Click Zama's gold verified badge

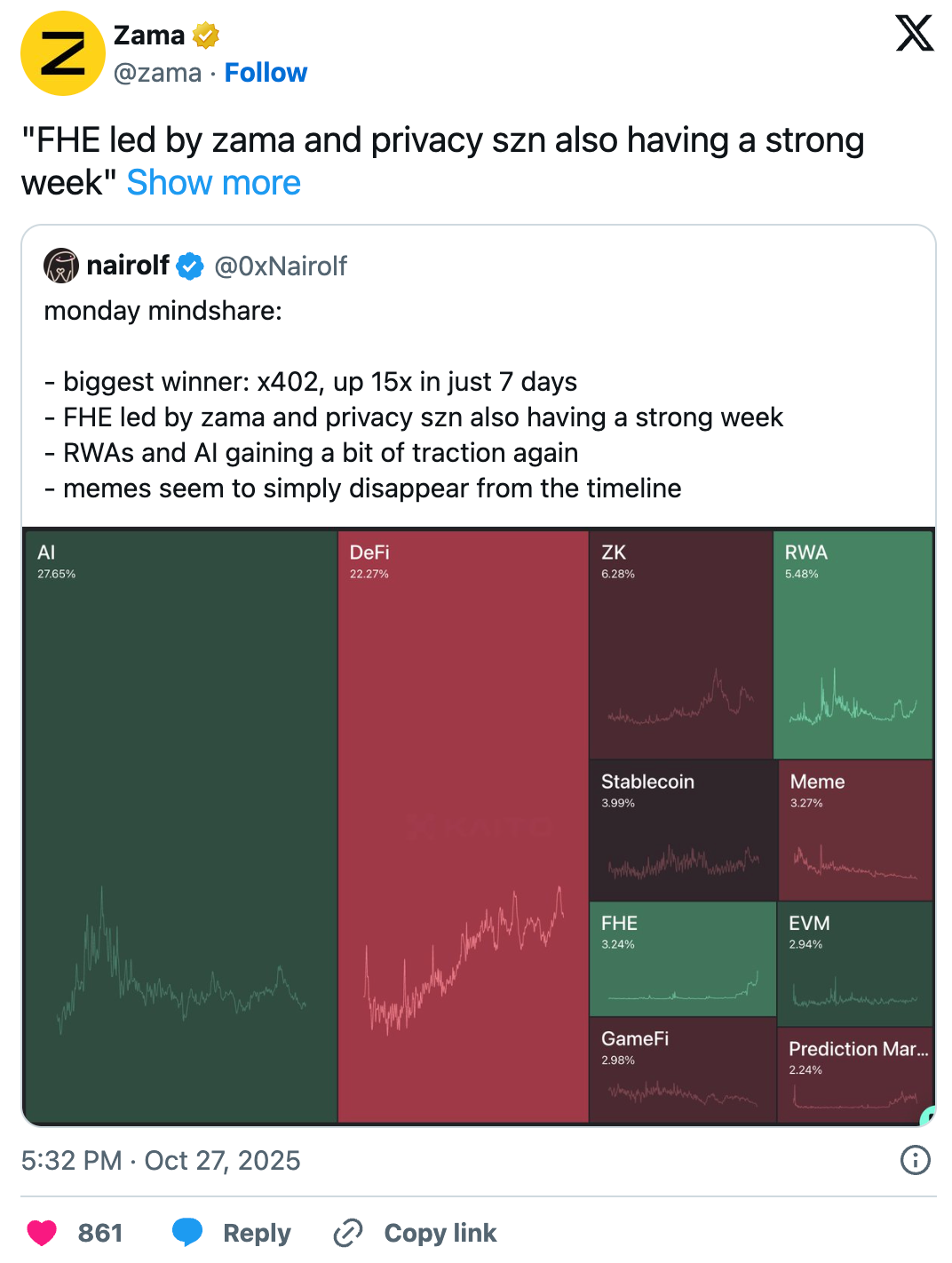pos(206,36)
